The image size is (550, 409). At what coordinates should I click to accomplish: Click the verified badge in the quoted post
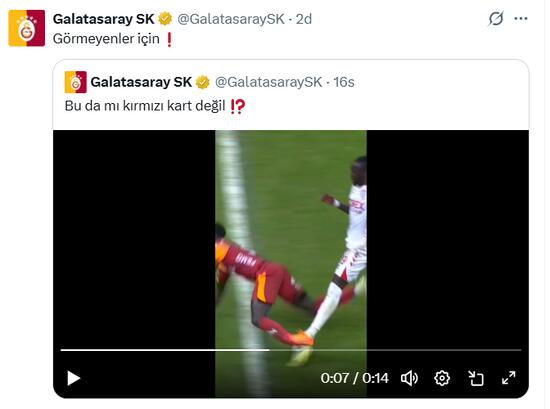(202, 82)
